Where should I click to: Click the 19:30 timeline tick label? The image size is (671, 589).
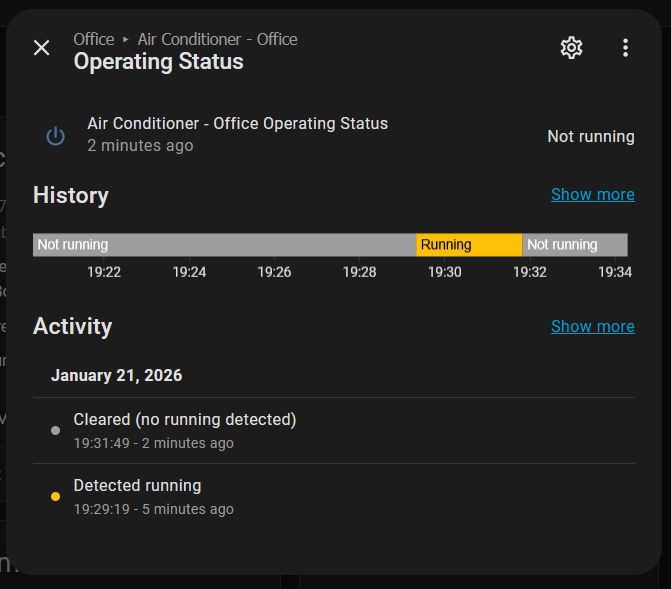445,272
